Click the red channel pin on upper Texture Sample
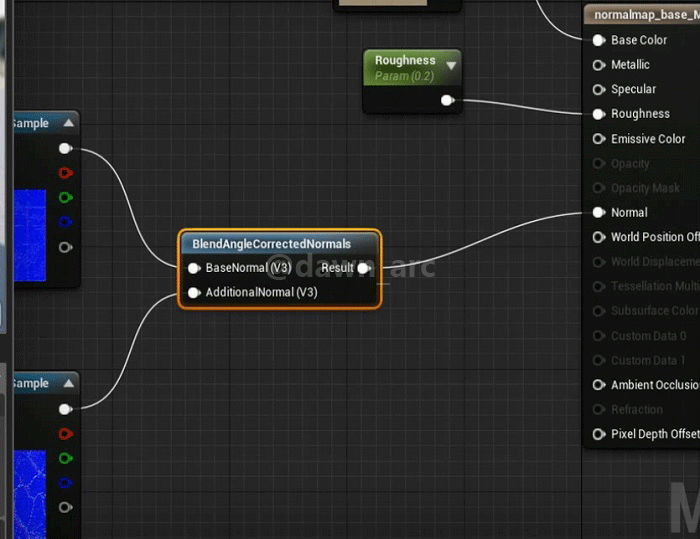 (66, 173)
